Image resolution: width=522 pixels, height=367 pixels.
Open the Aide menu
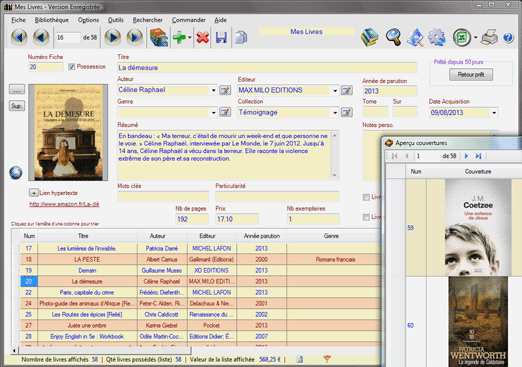point(220,20)
